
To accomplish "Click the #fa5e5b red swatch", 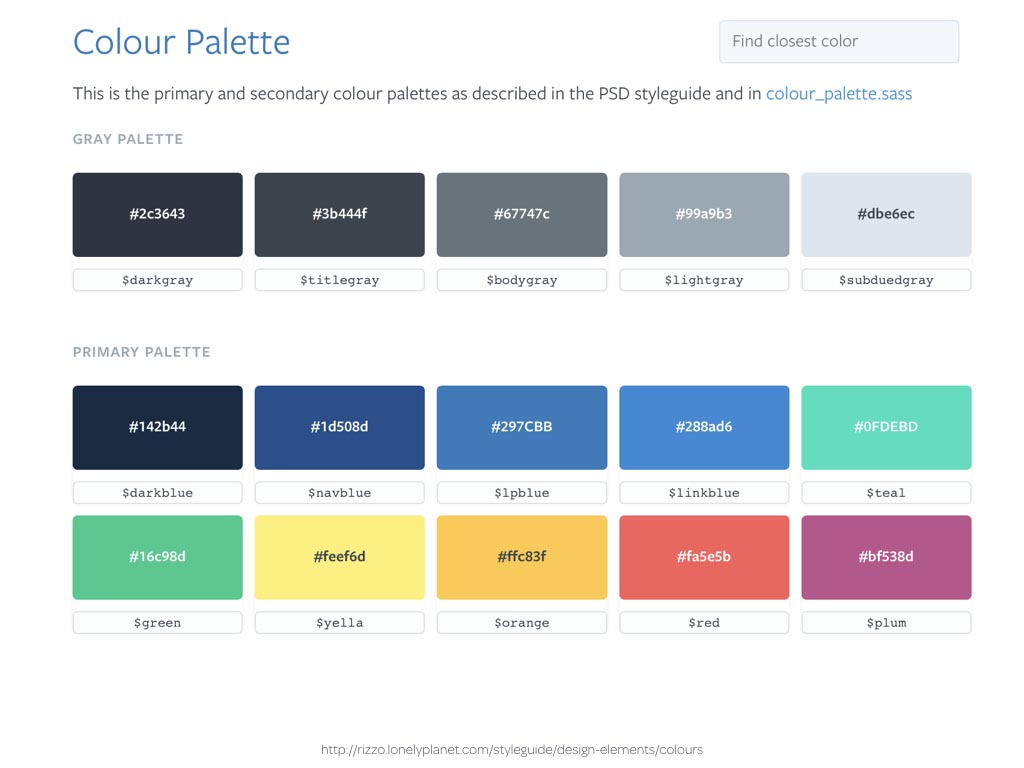I will [704, 558].
